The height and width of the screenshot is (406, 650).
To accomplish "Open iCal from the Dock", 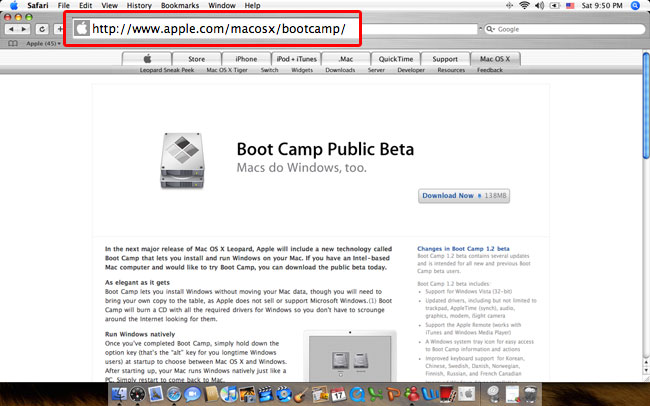I will (338, 394).
